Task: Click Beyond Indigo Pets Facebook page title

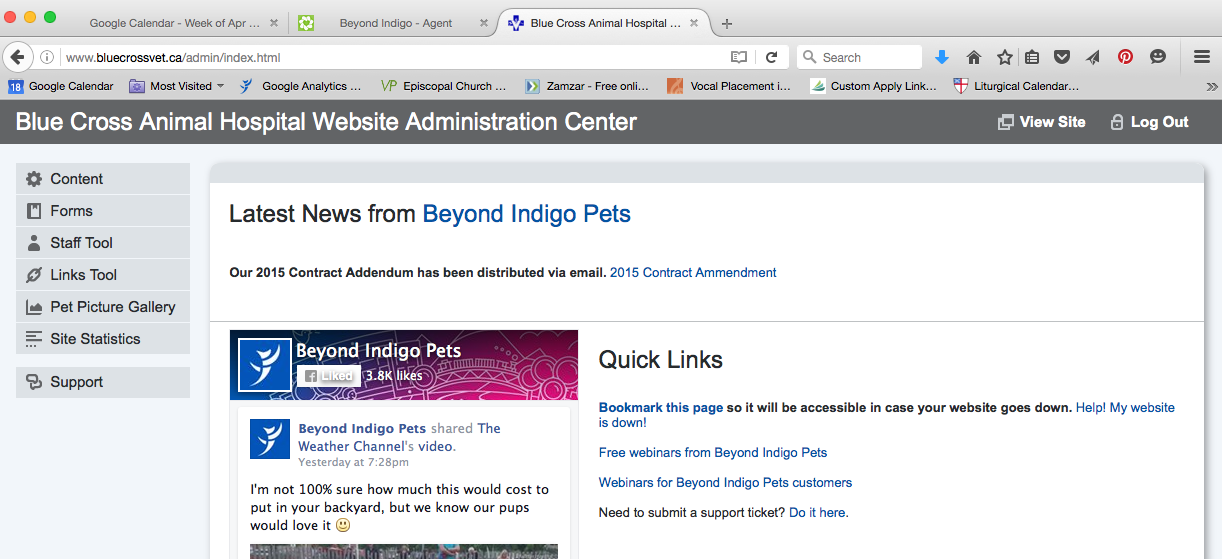Action: point(378,351)
